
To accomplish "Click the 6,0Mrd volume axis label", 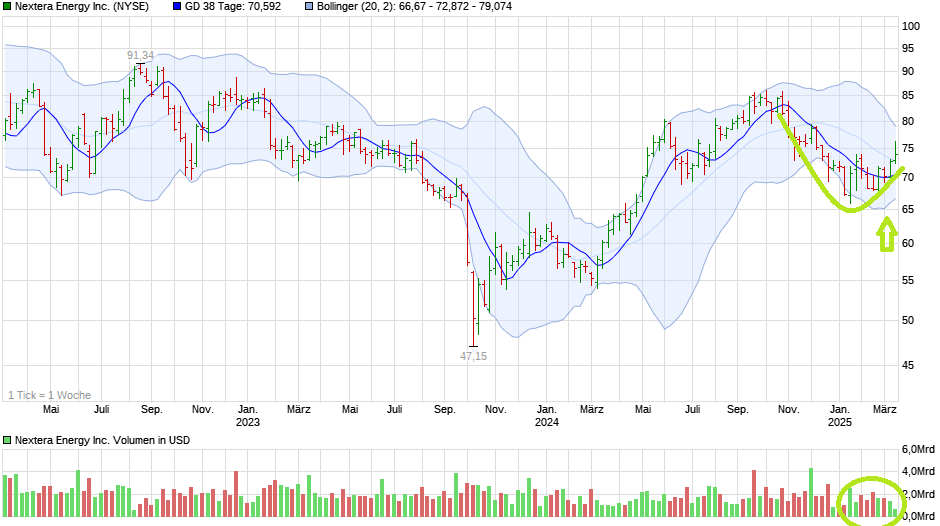I will click(918, 448).
